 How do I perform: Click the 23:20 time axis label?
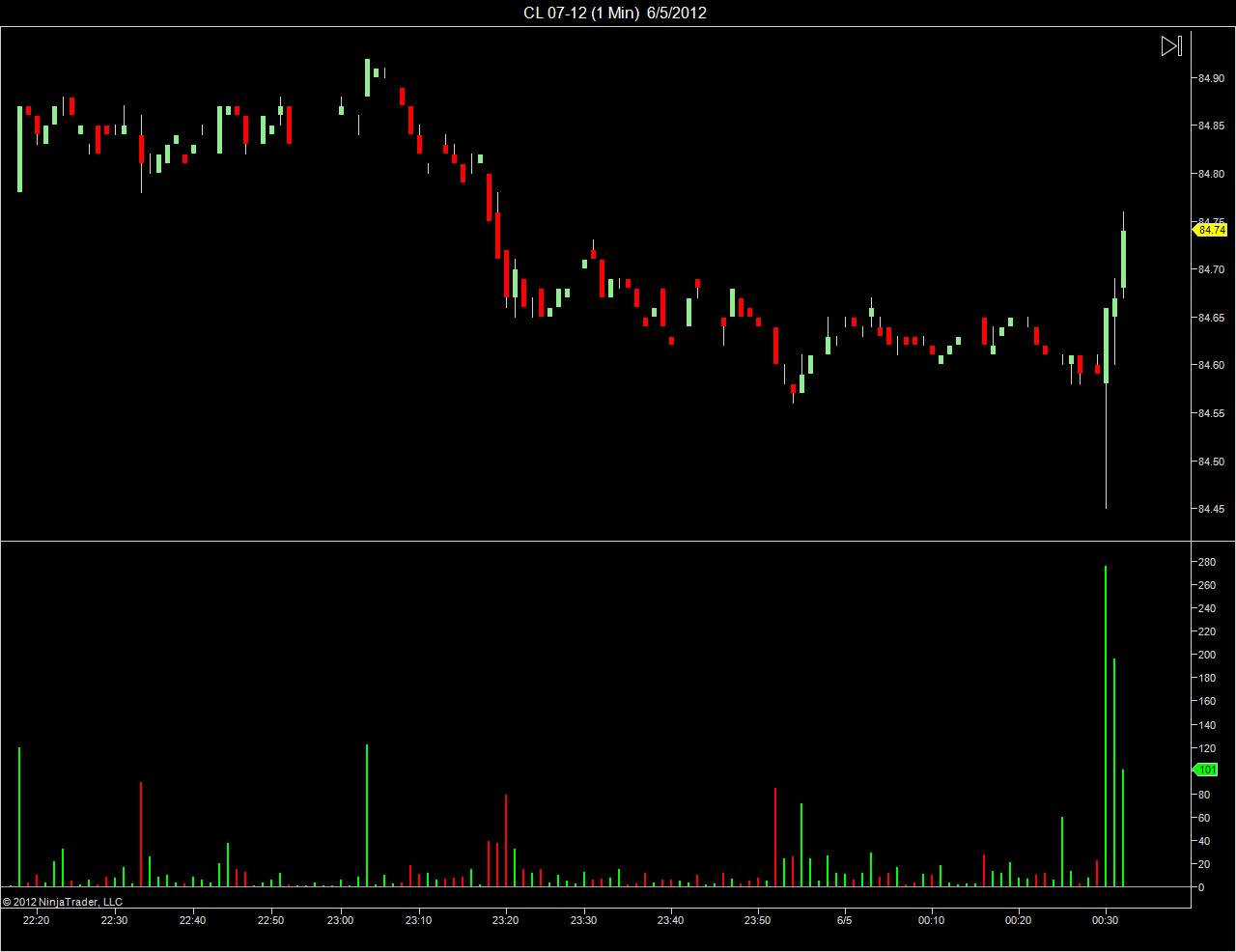tap(505, 920)
